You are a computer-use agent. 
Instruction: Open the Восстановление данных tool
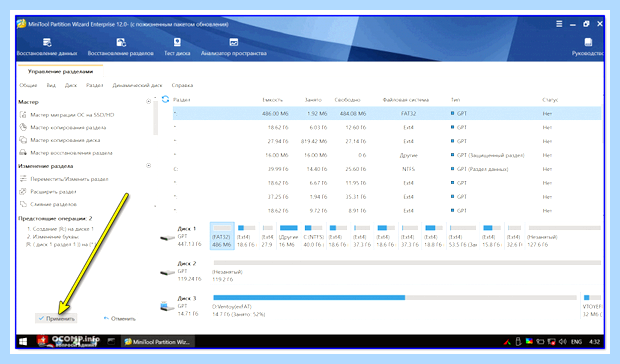(x=47, y=47)
